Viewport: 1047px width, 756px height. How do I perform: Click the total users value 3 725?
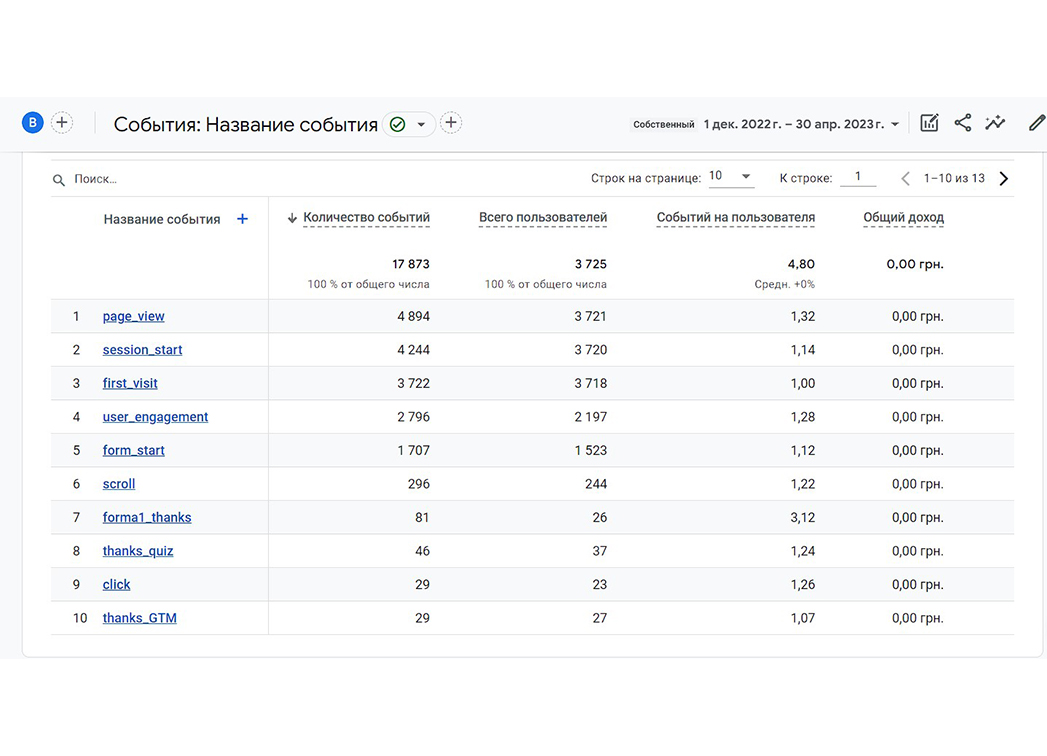click(590, 264)
